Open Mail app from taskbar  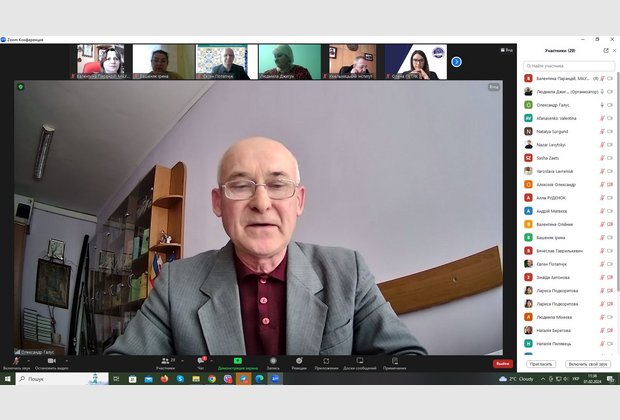[x=148, y=379]
